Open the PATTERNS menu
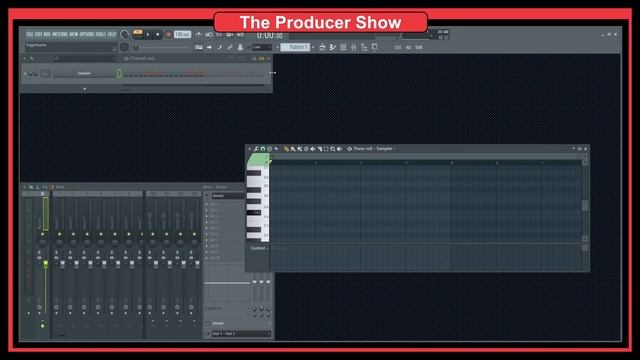Viewport: 640px width, 360px height. pos(60,35)
